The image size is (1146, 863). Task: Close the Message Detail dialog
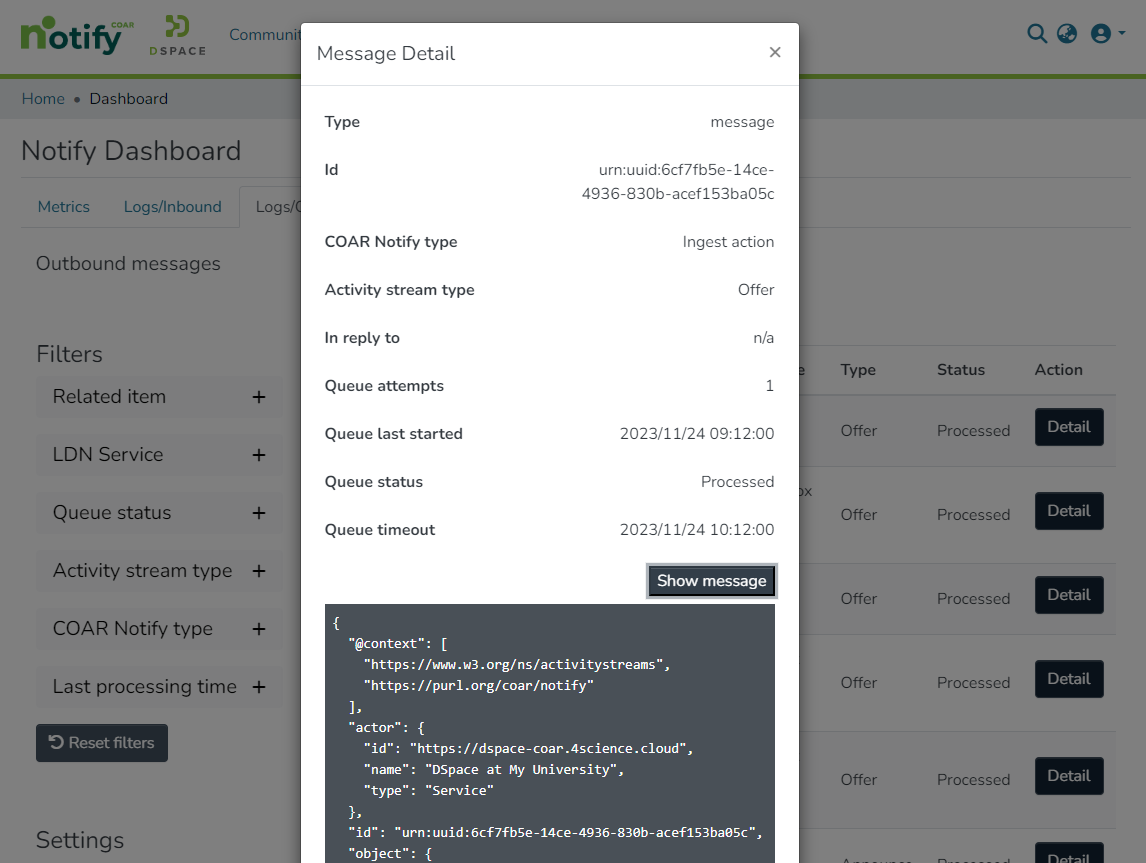click(x=774, y=52)
